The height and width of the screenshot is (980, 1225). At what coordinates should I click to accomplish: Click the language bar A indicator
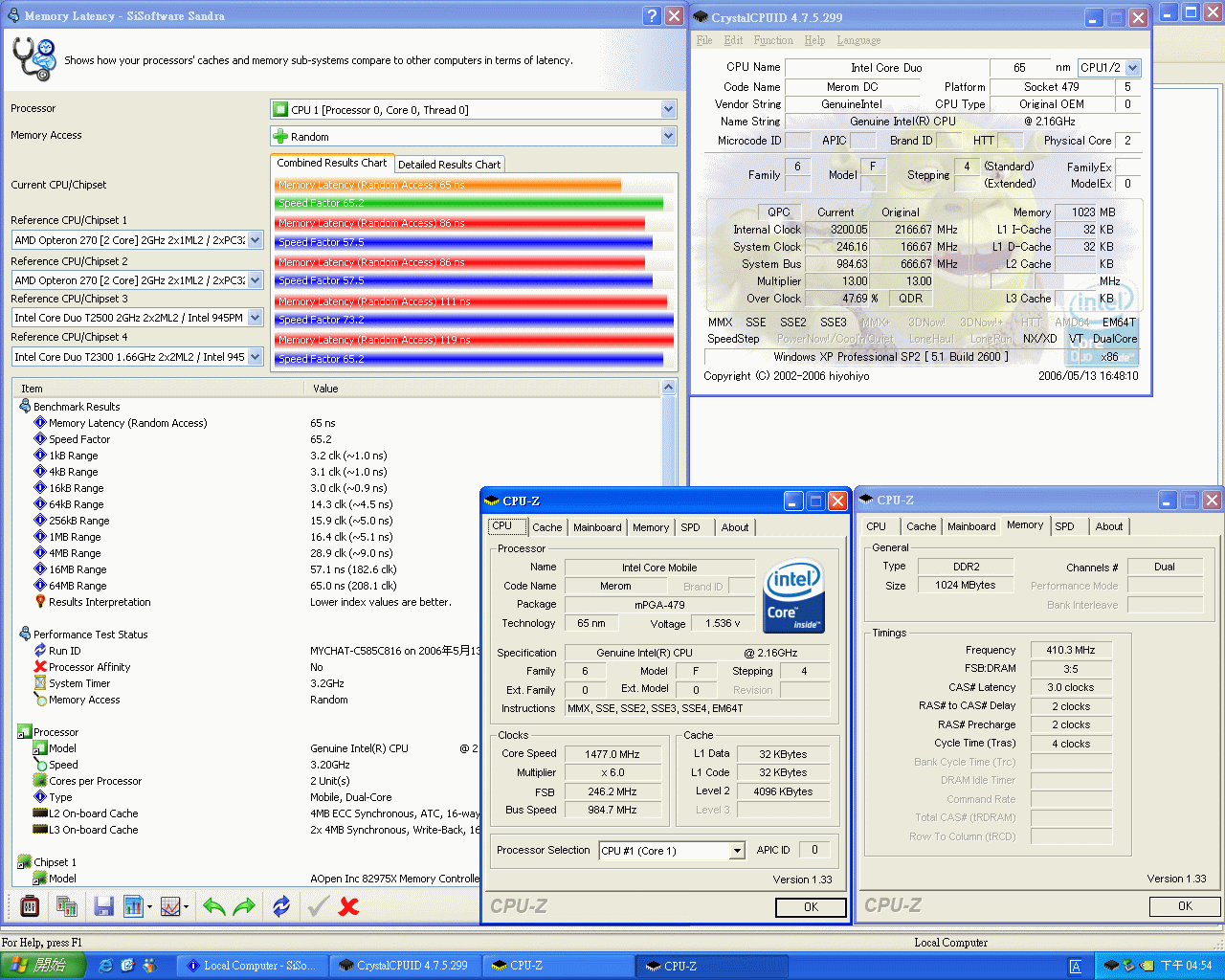point(1076,967)
